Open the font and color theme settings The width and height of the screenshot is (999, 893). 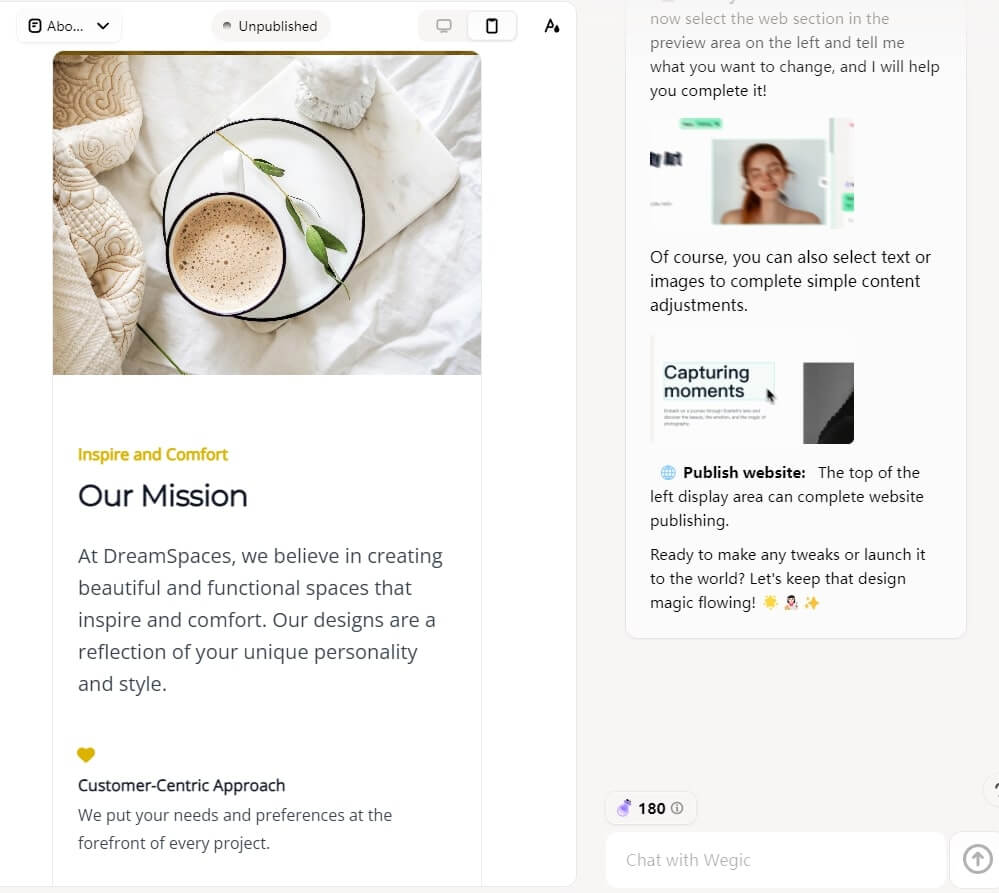click(551, 26)
